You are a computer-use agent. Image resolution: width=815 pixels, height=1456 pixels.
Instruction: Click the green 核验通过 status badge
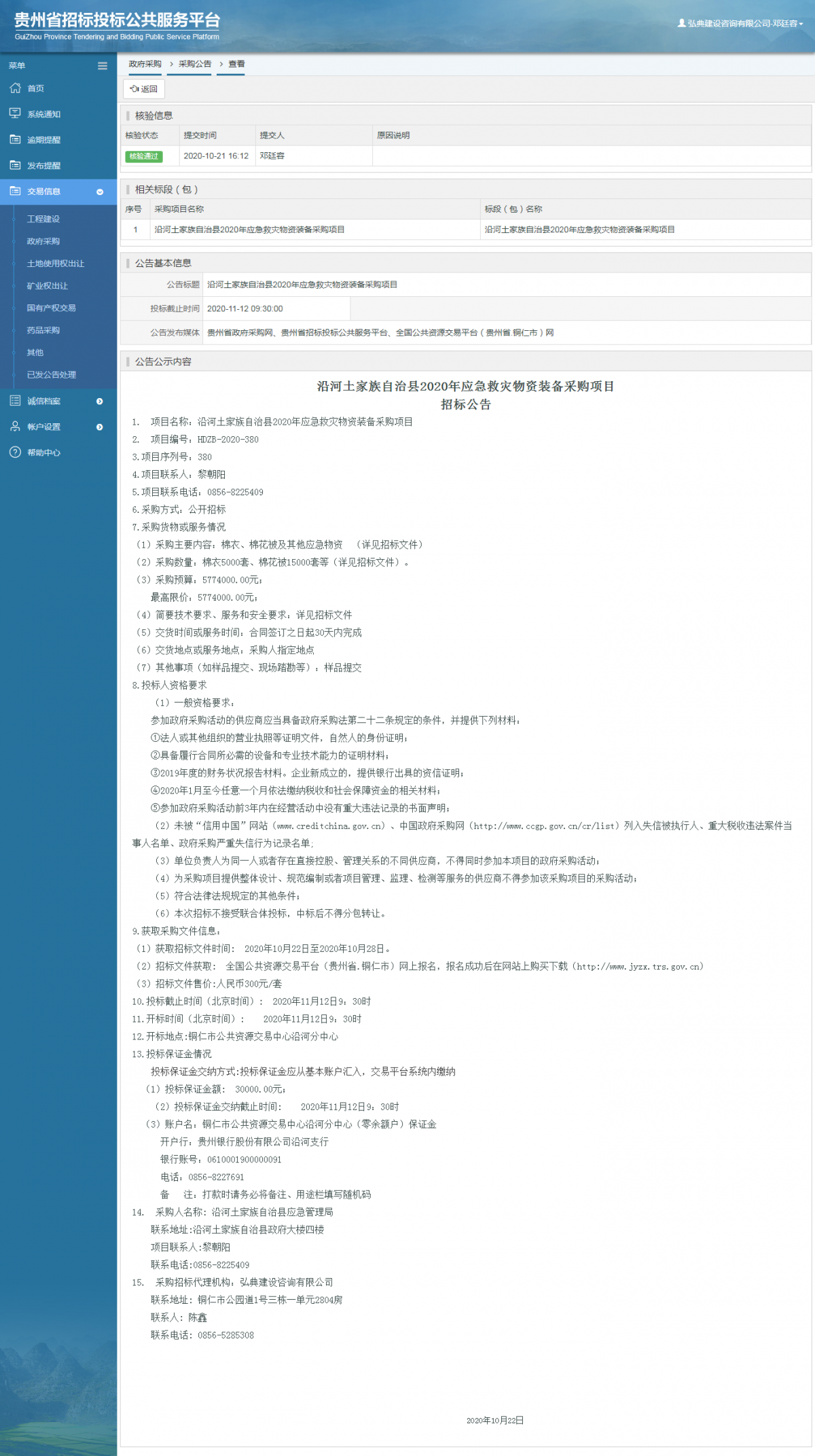144,156
